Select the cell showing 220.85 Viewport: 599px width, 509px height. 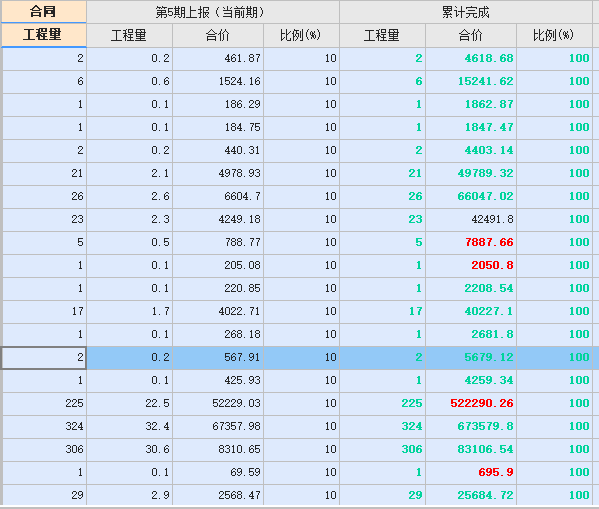pyautogui.click(x=218, y=288)
